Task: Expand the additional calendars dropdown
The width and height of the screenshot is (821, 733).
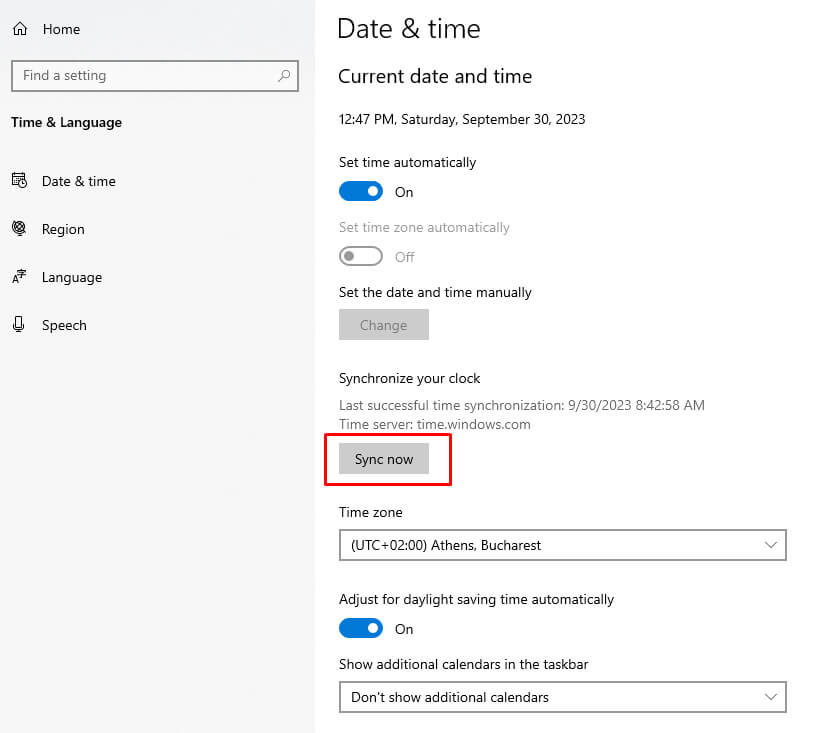Action: pyautogui.click(x=562, y=697)
